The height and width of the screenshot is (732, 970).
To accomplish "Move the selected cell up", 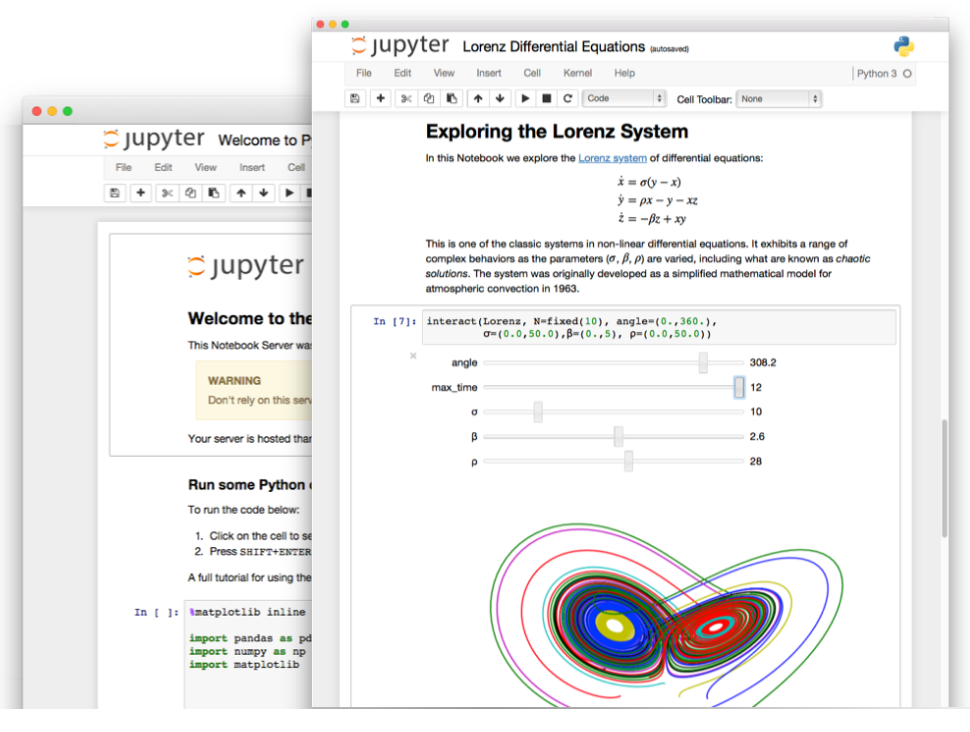I will 478,98.
